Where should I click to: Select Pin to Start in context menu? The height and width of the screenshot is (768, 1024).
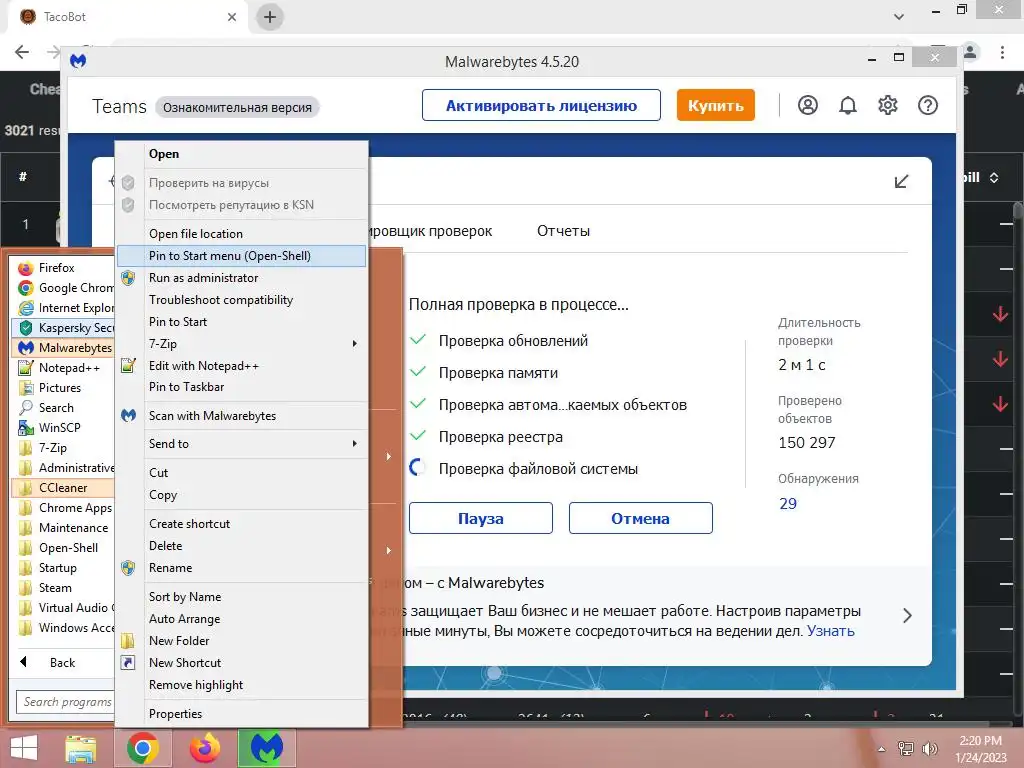coord(241,322)
